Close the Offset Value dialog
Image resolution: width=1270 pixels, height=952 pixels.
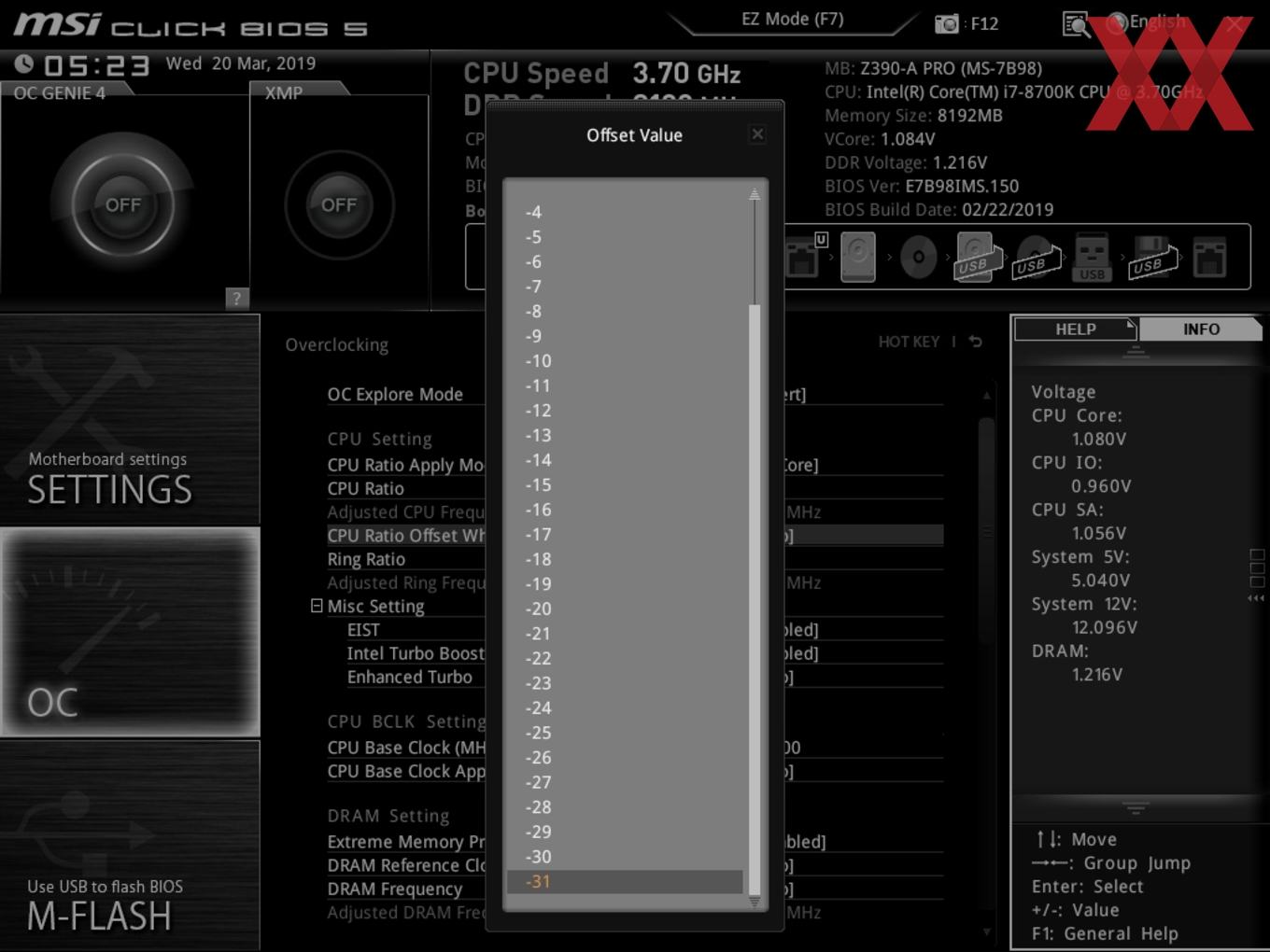pyautogui.click(x=757, y=134)
